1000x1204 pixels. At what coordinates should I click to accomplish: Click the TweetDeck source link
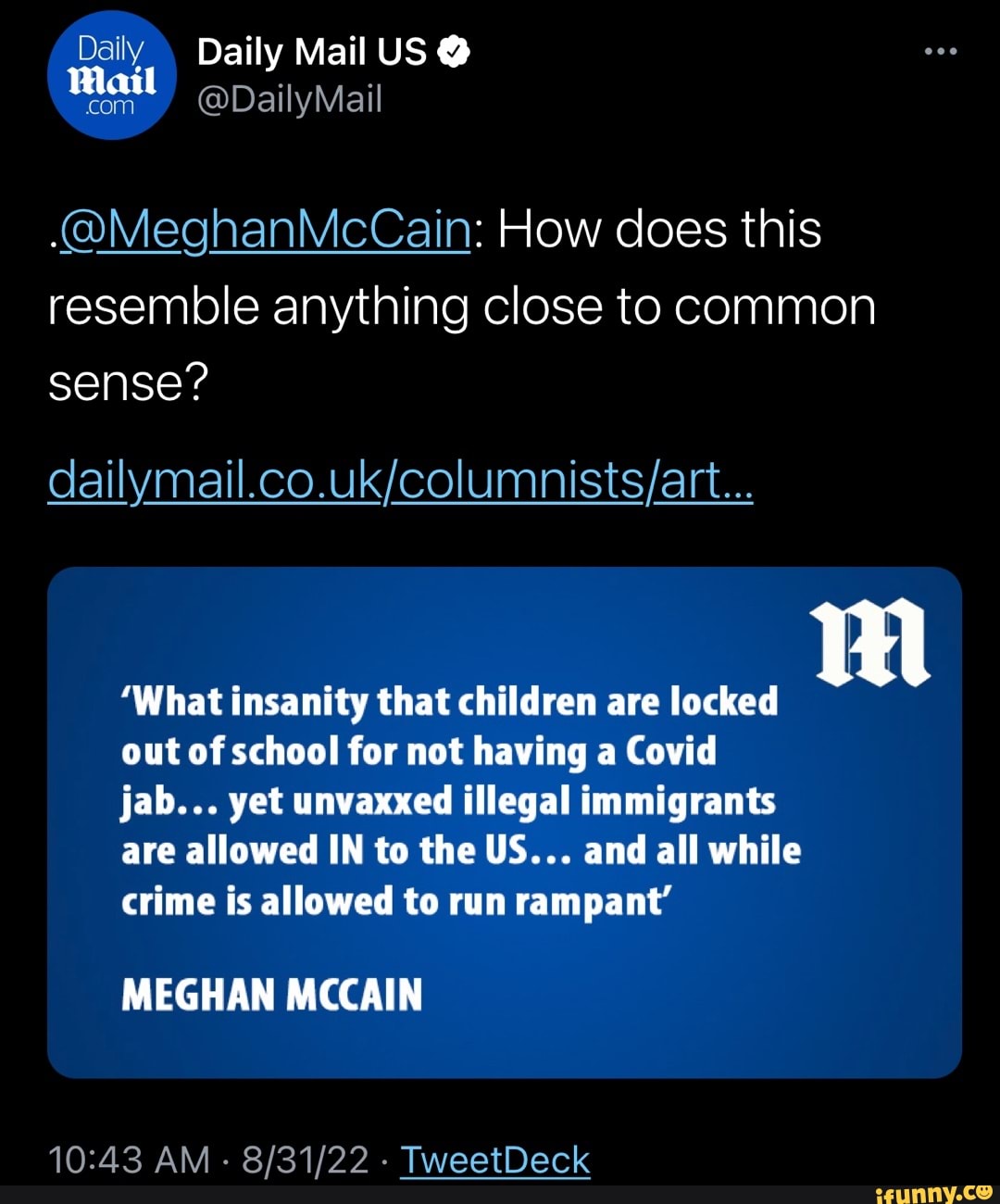(x=494, y=1160)
